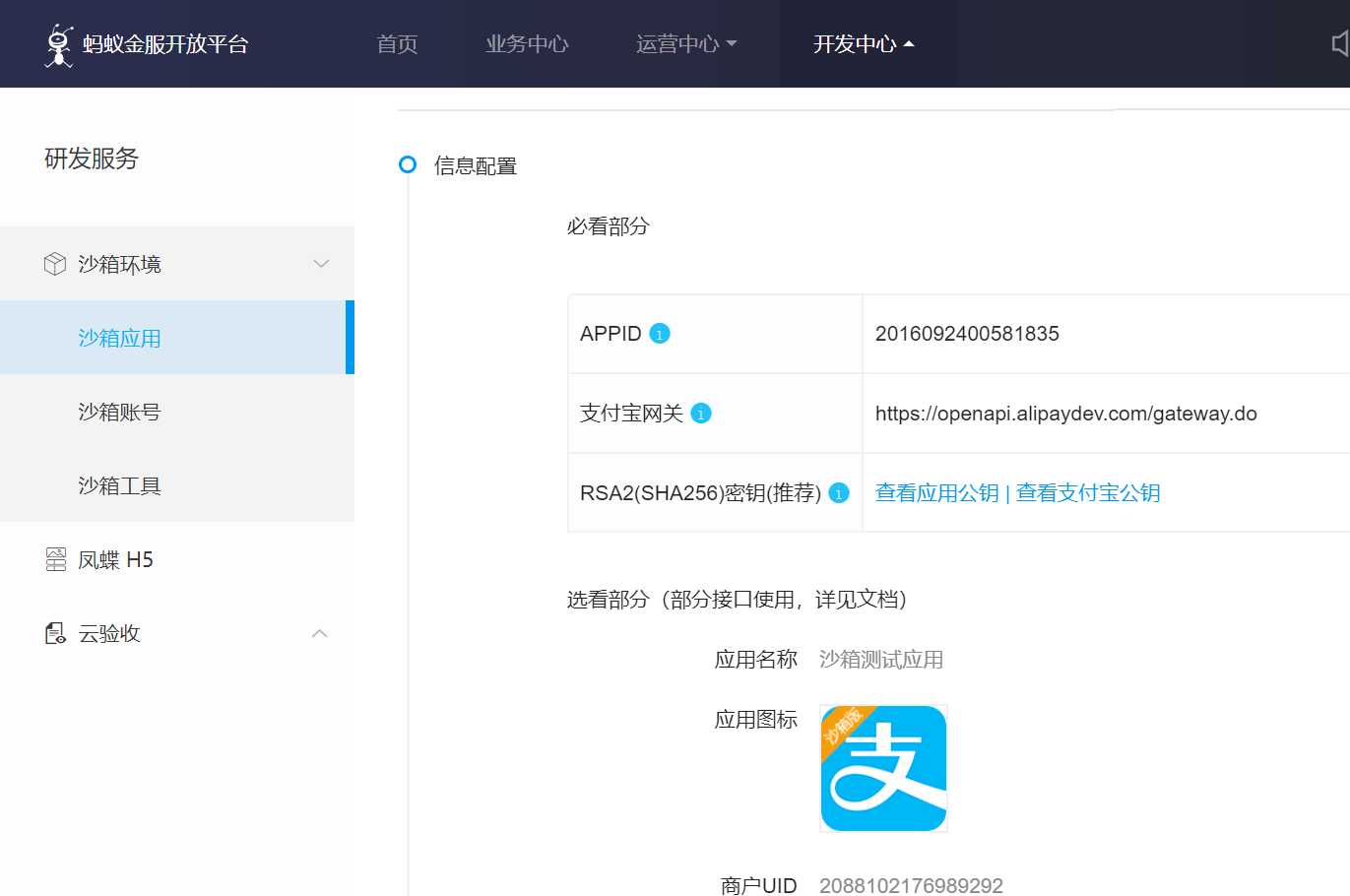This screenshot has height=896, width=1350.
Task: Click the 商户UID value 2088102176989292
Action: point(911,885)
